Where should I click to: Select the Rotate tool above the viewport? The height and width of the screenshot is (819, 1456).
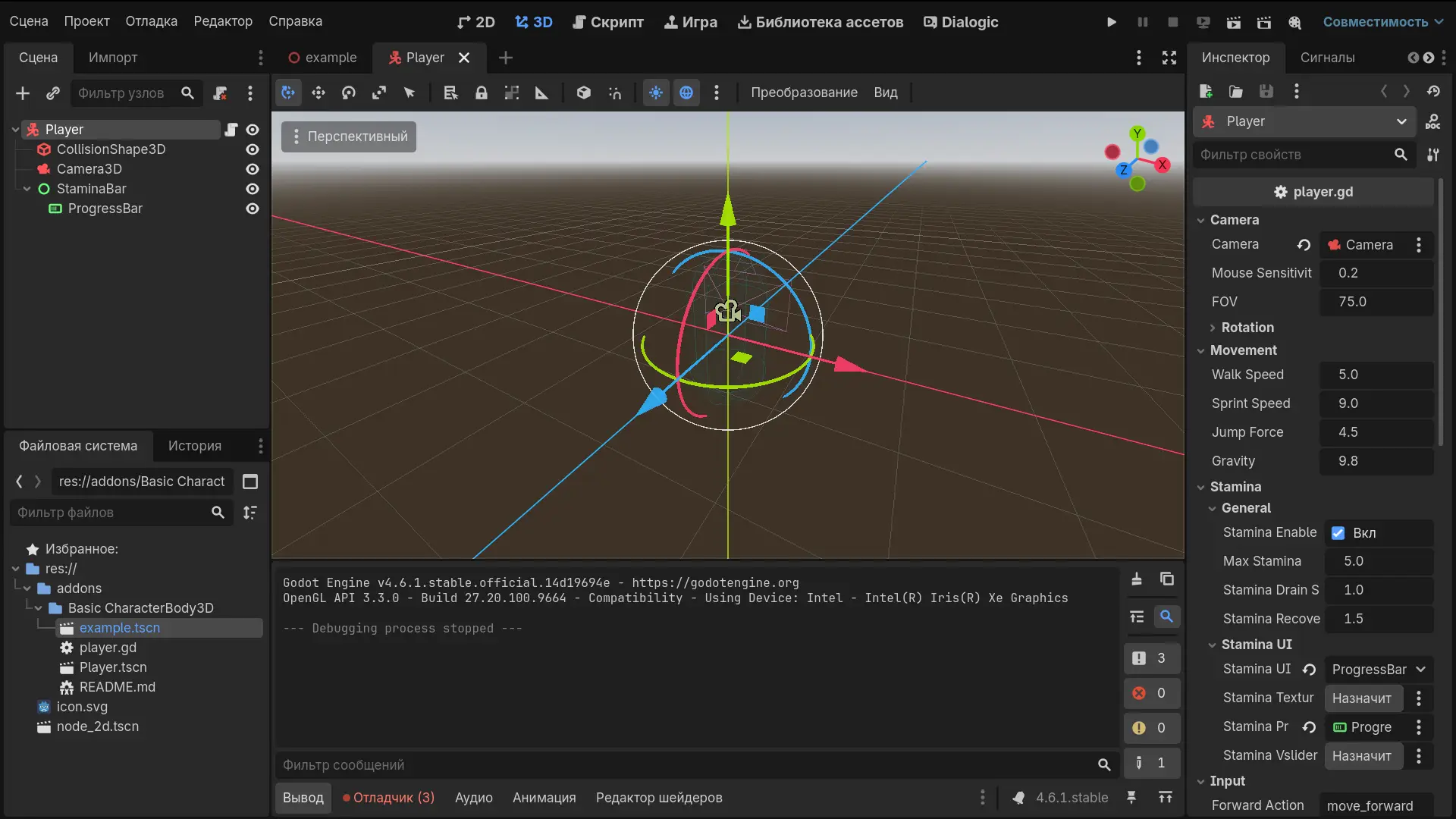pyautogui.click(x=349, y=93)
